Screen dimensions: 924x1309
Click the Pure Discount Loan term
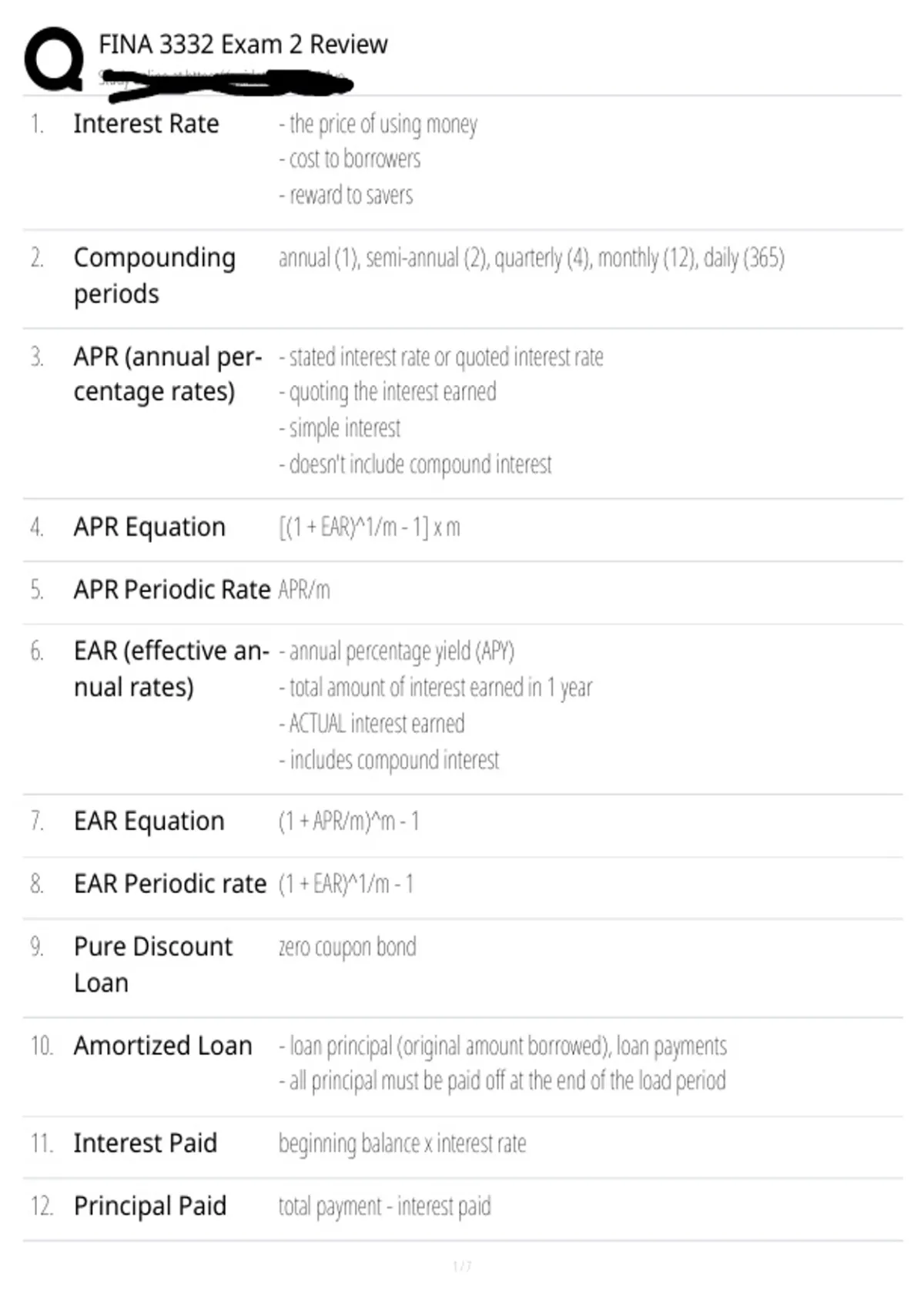[153, 964]
